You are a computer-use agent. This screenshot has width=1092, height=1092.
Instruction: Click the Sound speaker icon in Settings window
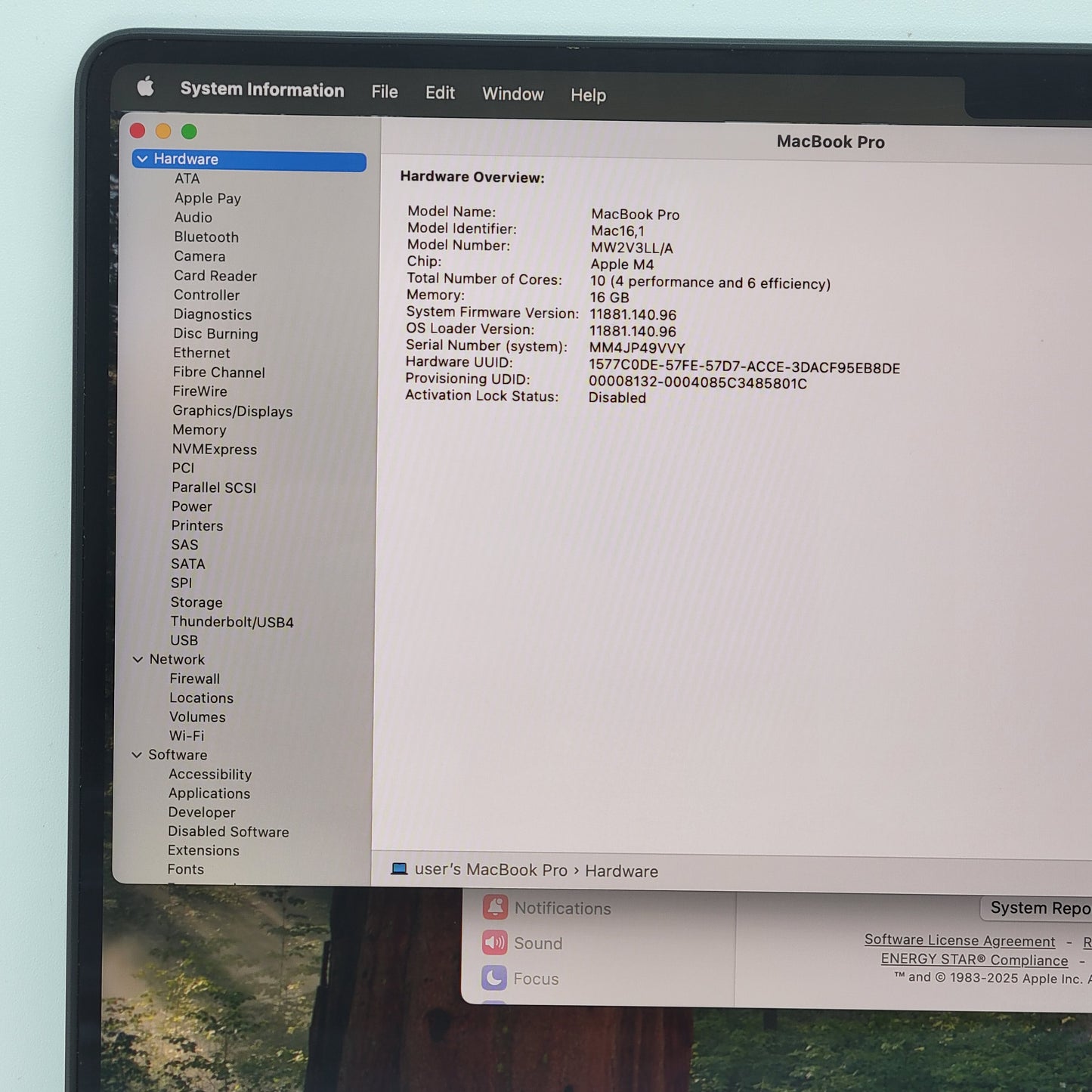494,942
